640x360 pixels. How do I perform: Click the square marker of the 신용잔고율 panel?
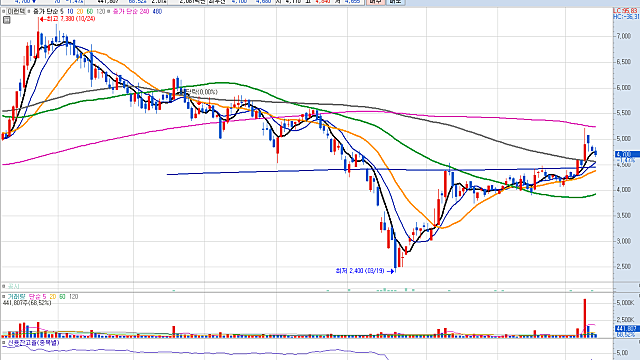coord(4,343)
